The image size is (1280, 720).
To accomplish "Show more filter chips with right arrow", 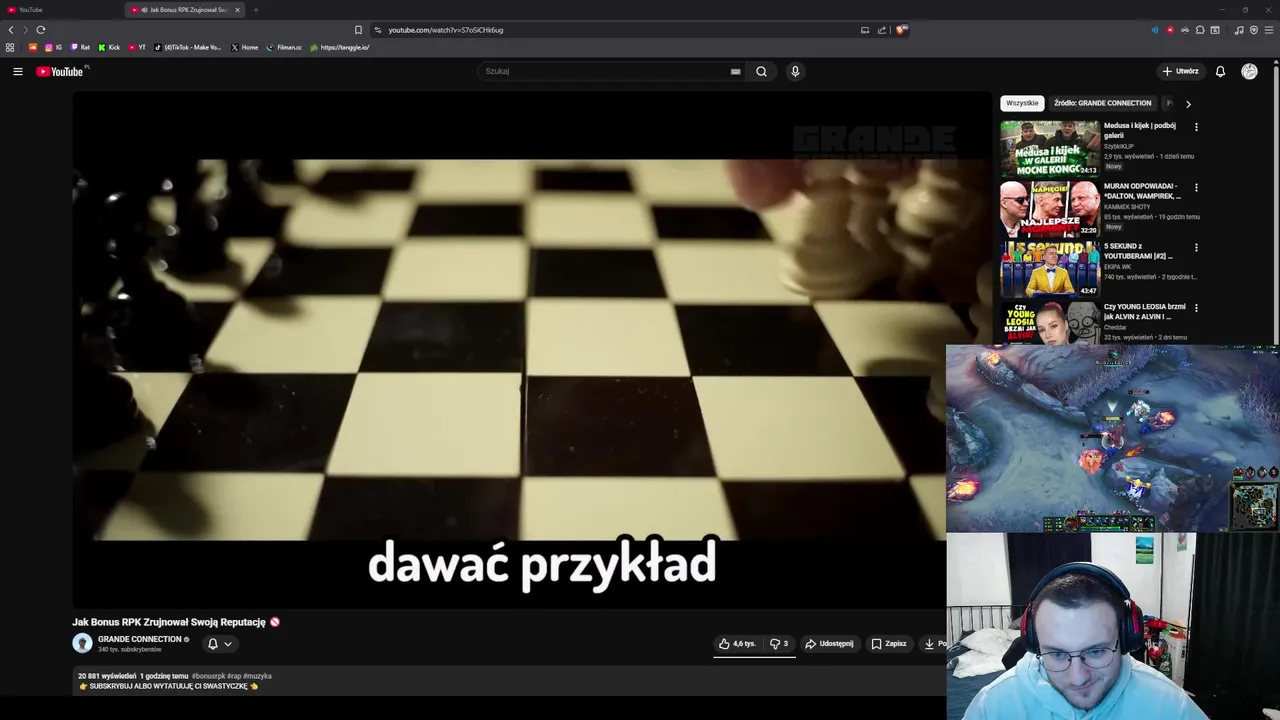I will [1188, 103].
